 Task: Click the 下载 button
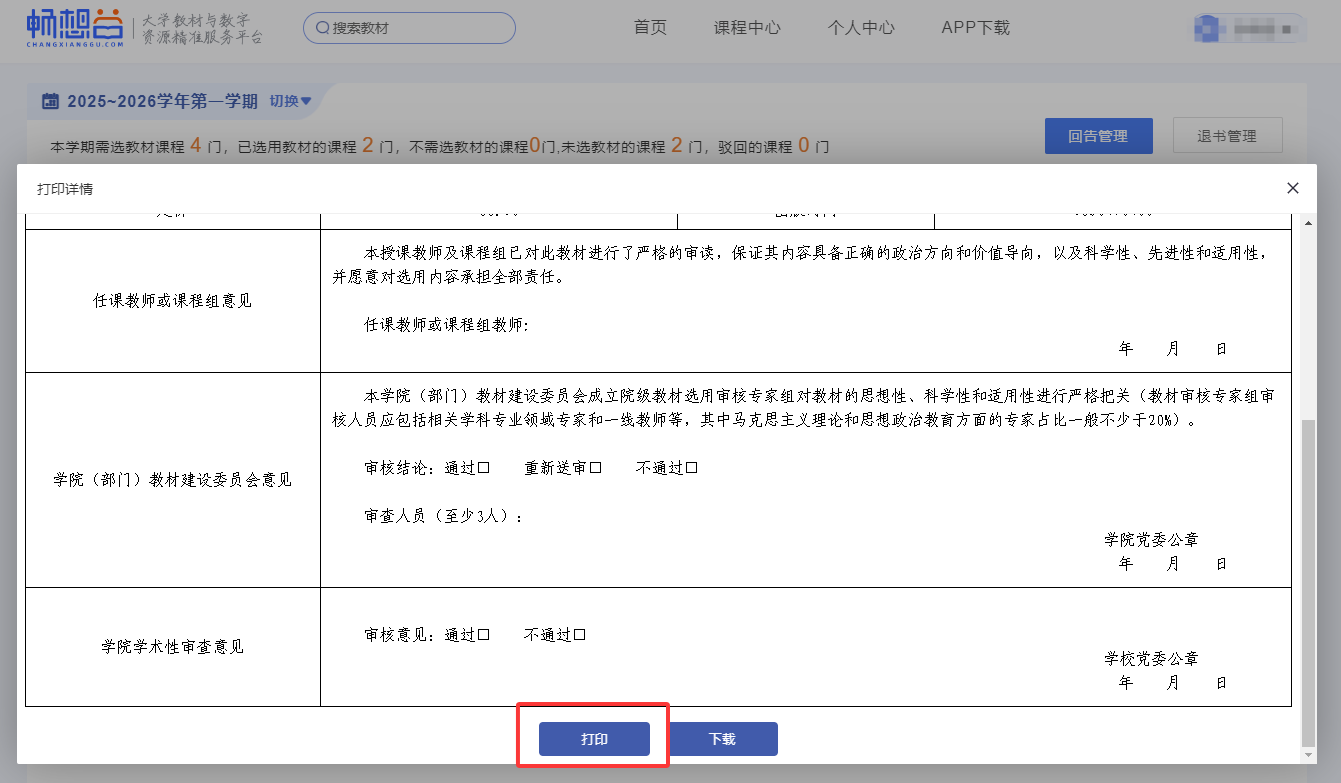[x=722, y=739]
